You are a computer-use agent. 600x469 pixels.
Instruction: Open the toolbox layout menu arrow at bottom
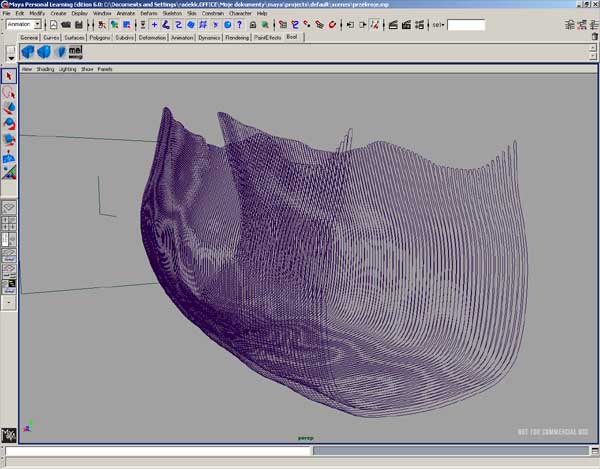pyautogui.click(x=9, y=303)
